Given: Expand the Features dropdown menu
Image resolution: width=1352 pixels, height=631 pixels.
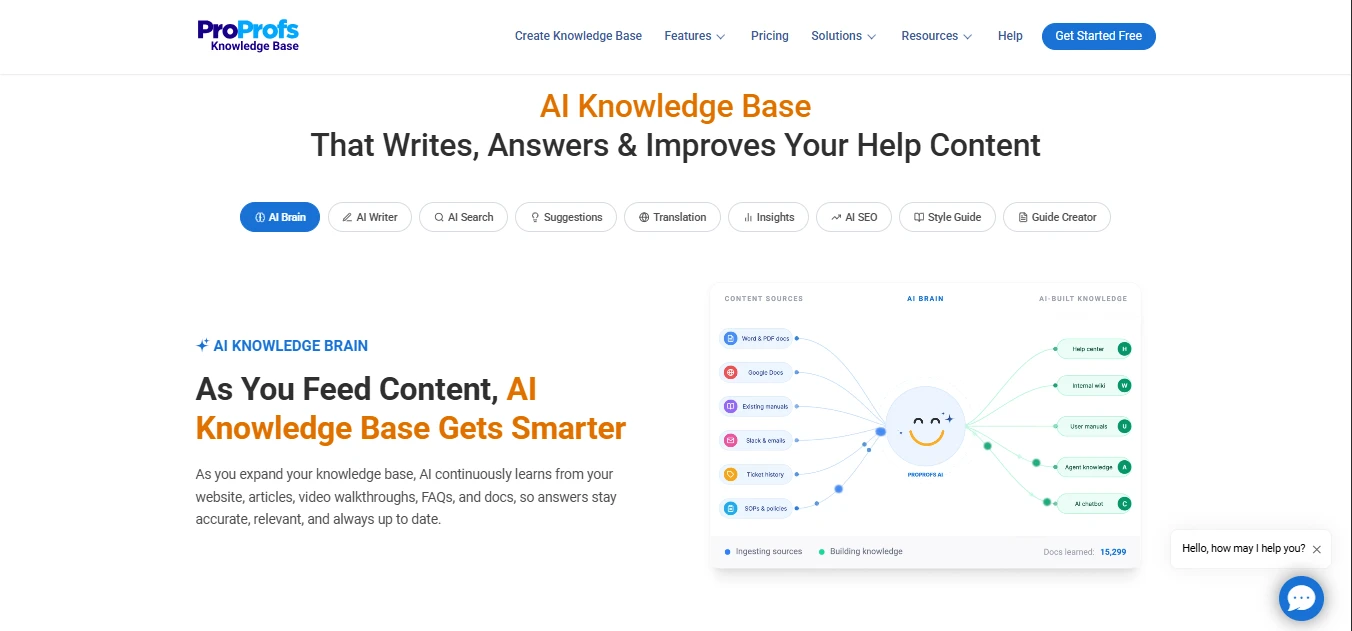Looking at the screenshot, I should click(695, 36).
